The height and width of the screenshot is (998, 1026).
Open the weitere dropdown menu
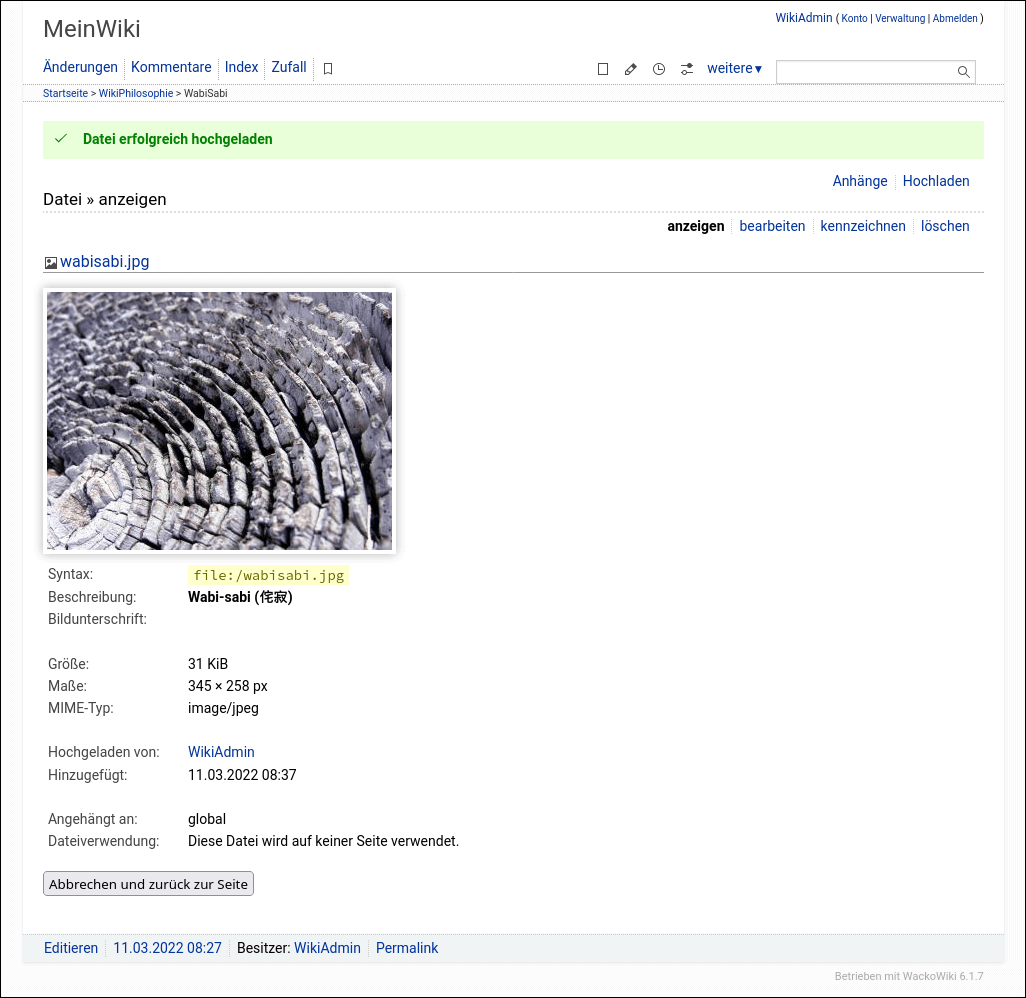pyautogui.click(x=730, y=68)
